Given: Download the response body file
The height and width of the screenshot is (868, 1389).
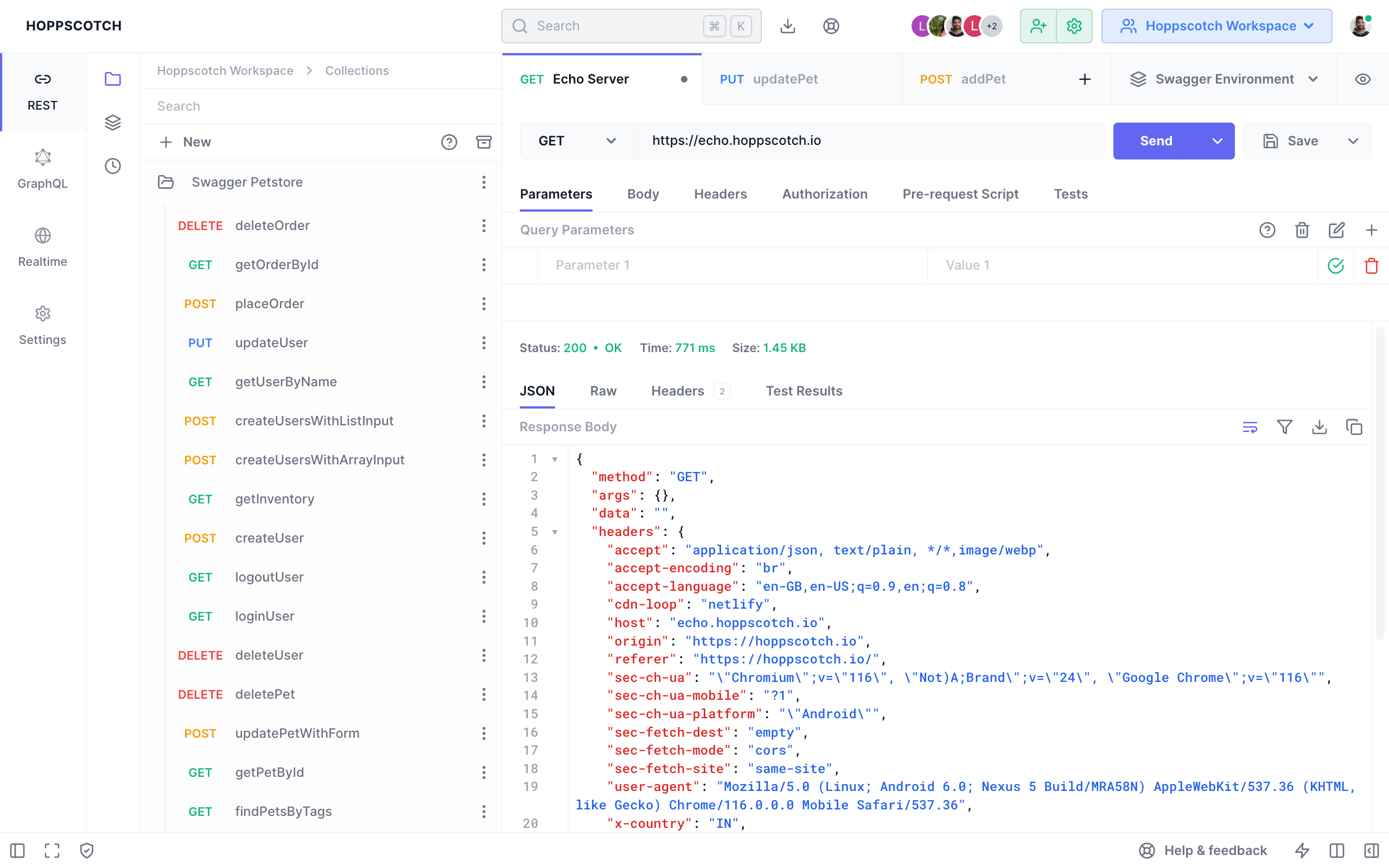Looking at the screenshot, I should (x=1319, y=426).
